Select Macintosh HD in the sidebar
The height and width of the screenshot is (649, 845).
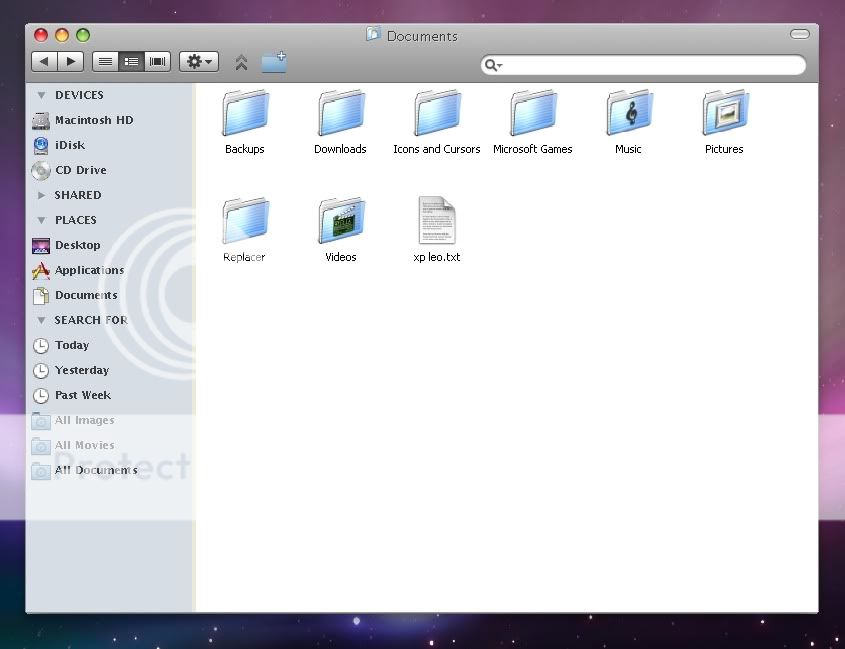(93, 120)
